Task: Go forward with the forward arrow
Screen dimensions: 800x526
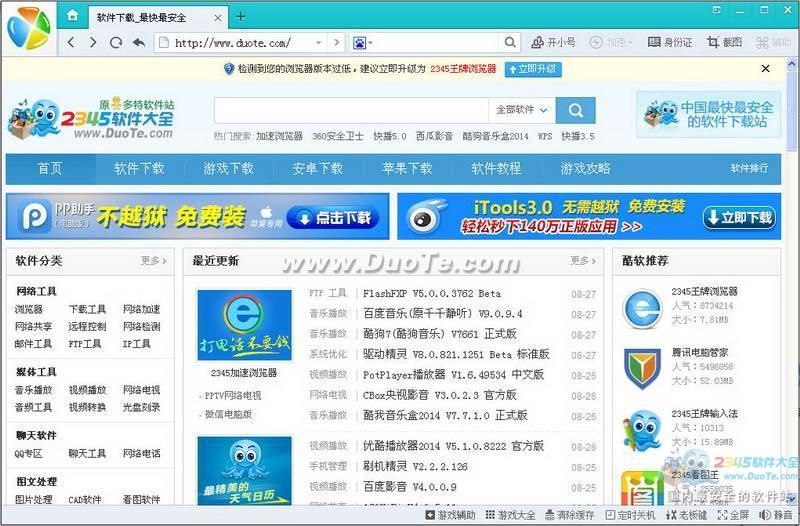Action: (93, 42)
